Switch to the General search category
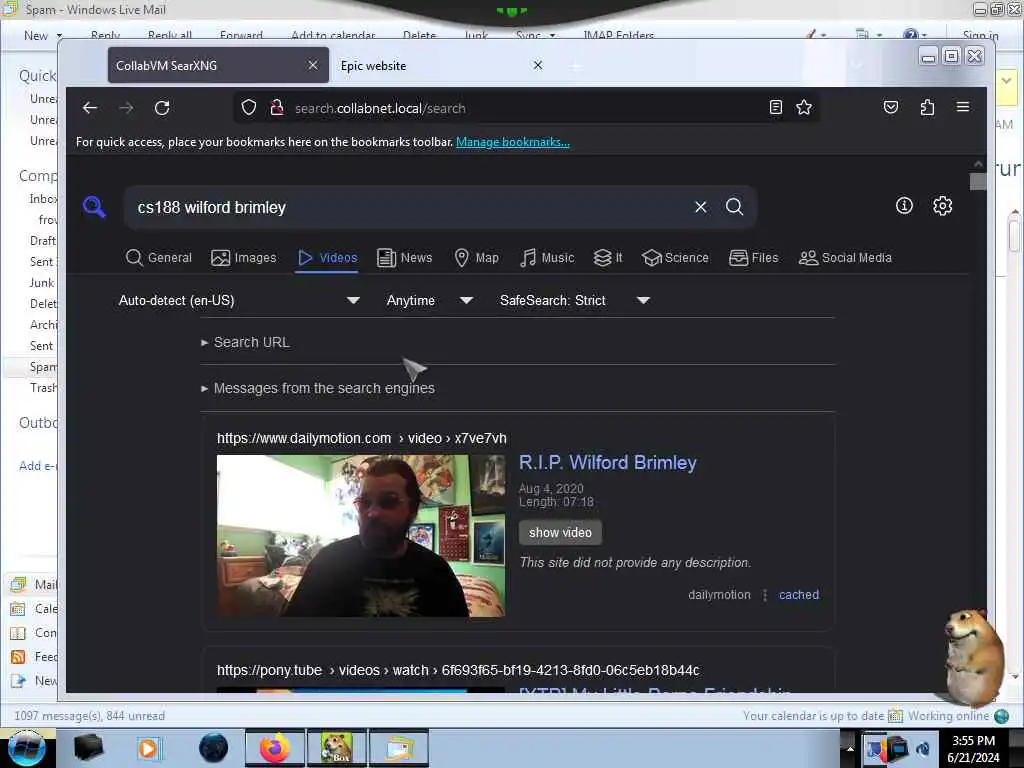Viewport: 1024px width, 768px height. click(159, 258)
